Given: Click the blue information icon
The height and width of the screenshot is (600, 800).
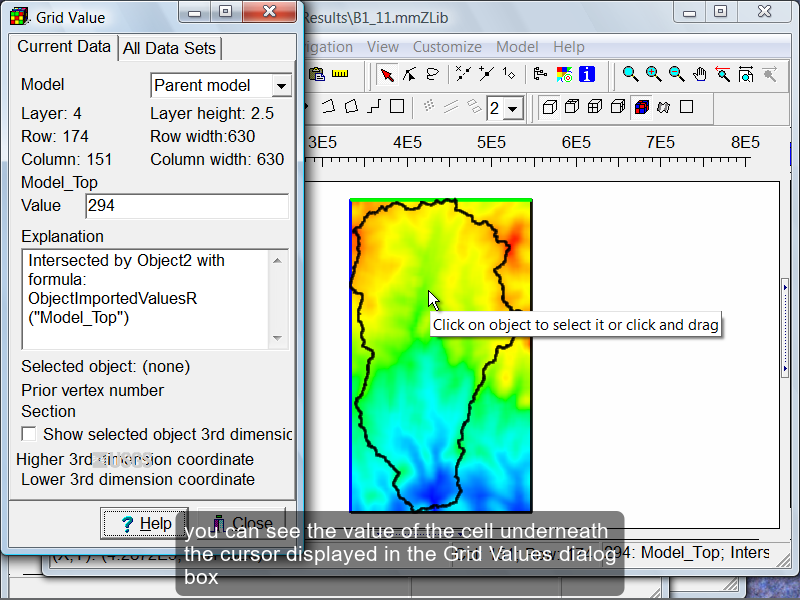Looking at the screenshot, I should click(x=587, y=74).
